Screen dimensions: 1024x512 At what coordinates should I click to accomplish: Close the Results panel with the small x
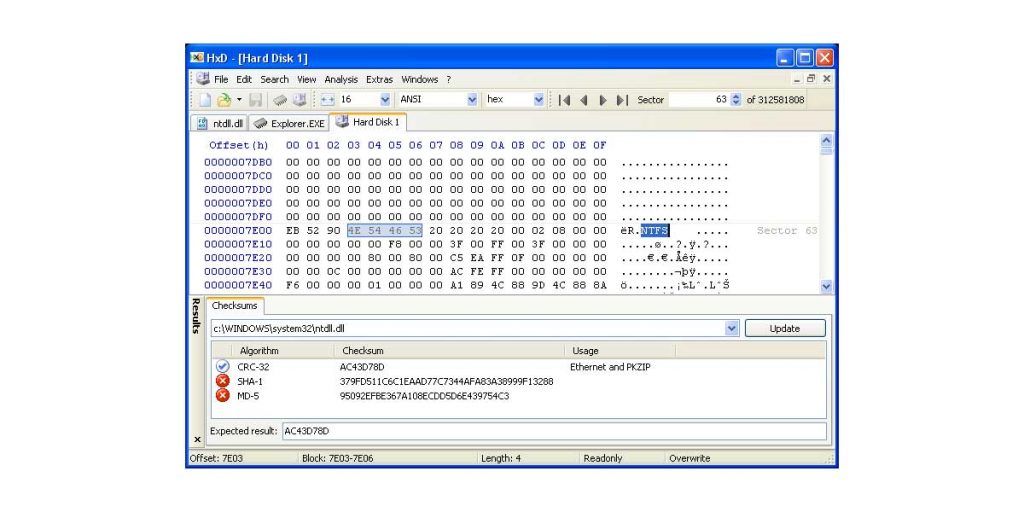point(197,440)
